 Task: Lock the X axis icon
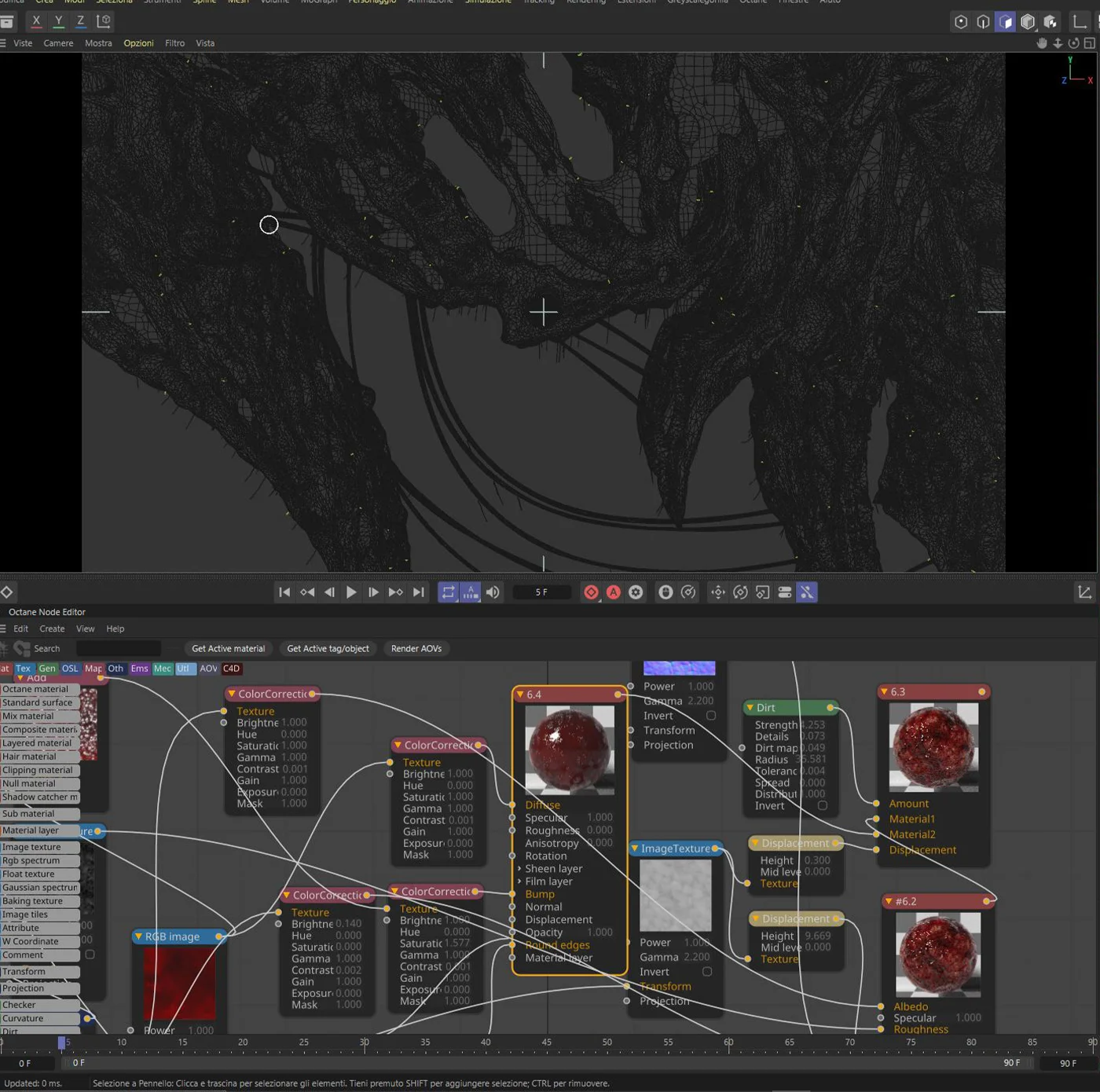pyautogui.click(x=36, y=21)
